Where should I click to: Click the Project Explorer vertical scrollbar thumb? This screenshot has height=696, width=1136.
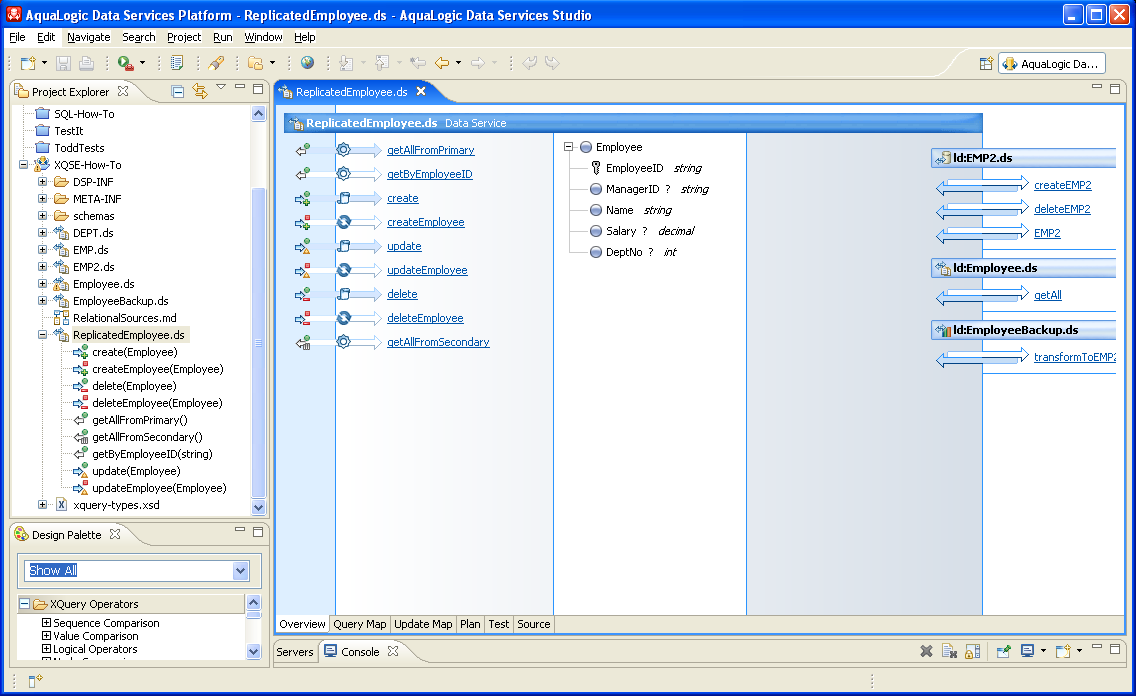tap(259, 342)
